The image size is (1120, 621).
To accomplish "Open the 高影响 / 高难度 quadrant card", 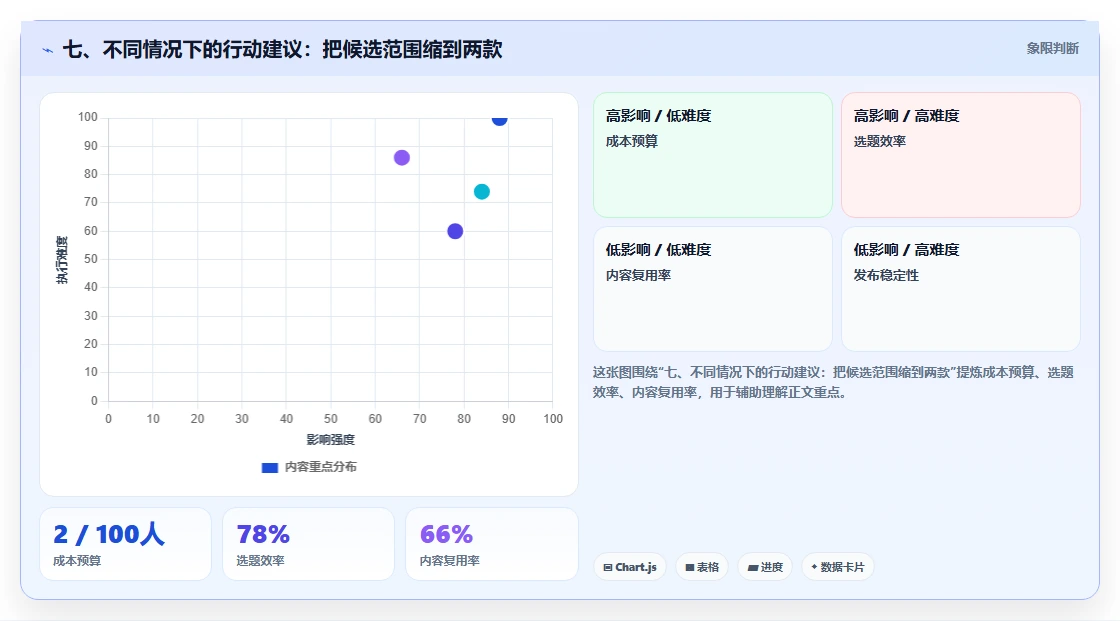I will [x=961, y=154].
